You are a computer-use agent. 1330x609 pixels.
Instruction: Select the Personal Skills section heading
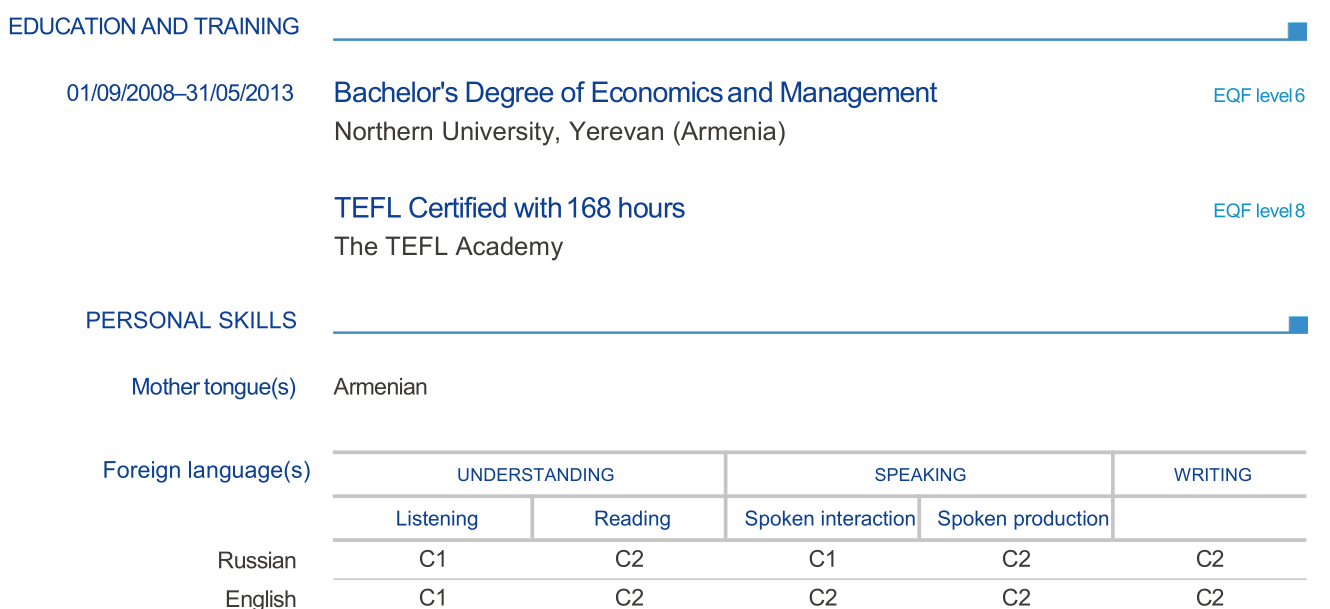(191, 321)
